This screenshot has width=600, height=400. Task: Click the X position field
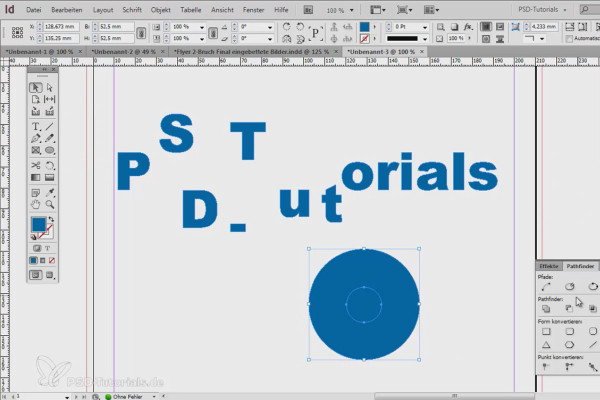click(61, 27)
